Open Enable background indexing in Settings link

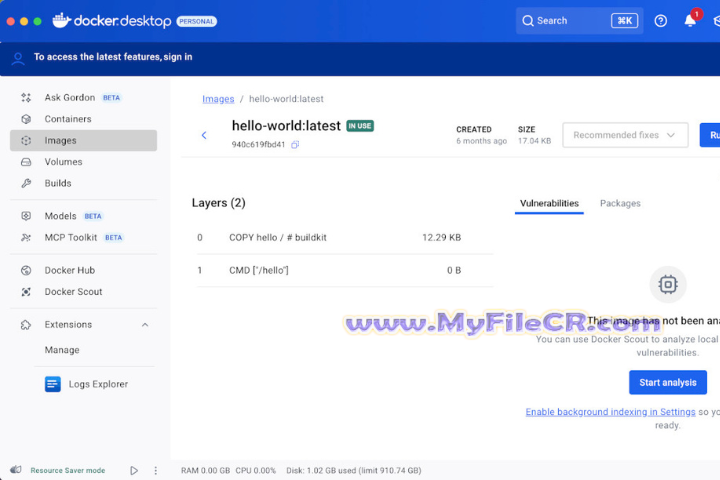[x=610, y=412]
